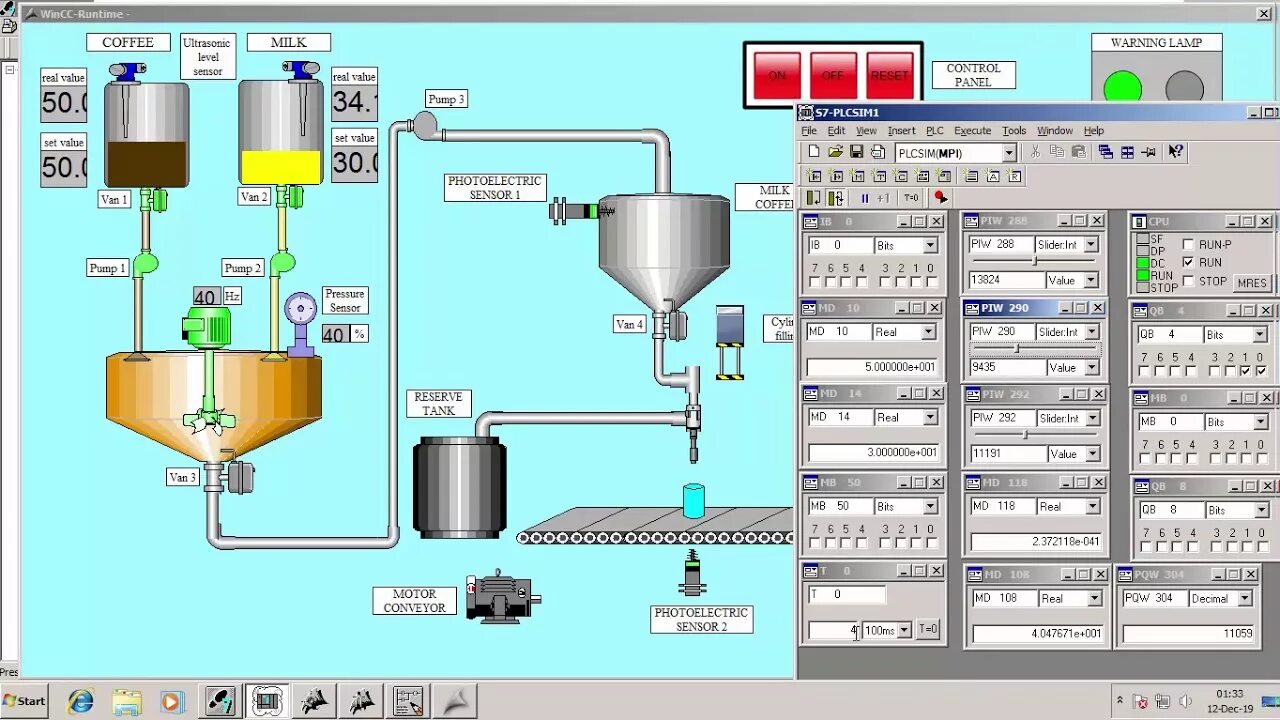Toggle bit 7 checkbox in IB 0 window
Image resolution: width=1280 pixels, height=720 pixels.
pos(815,282)
